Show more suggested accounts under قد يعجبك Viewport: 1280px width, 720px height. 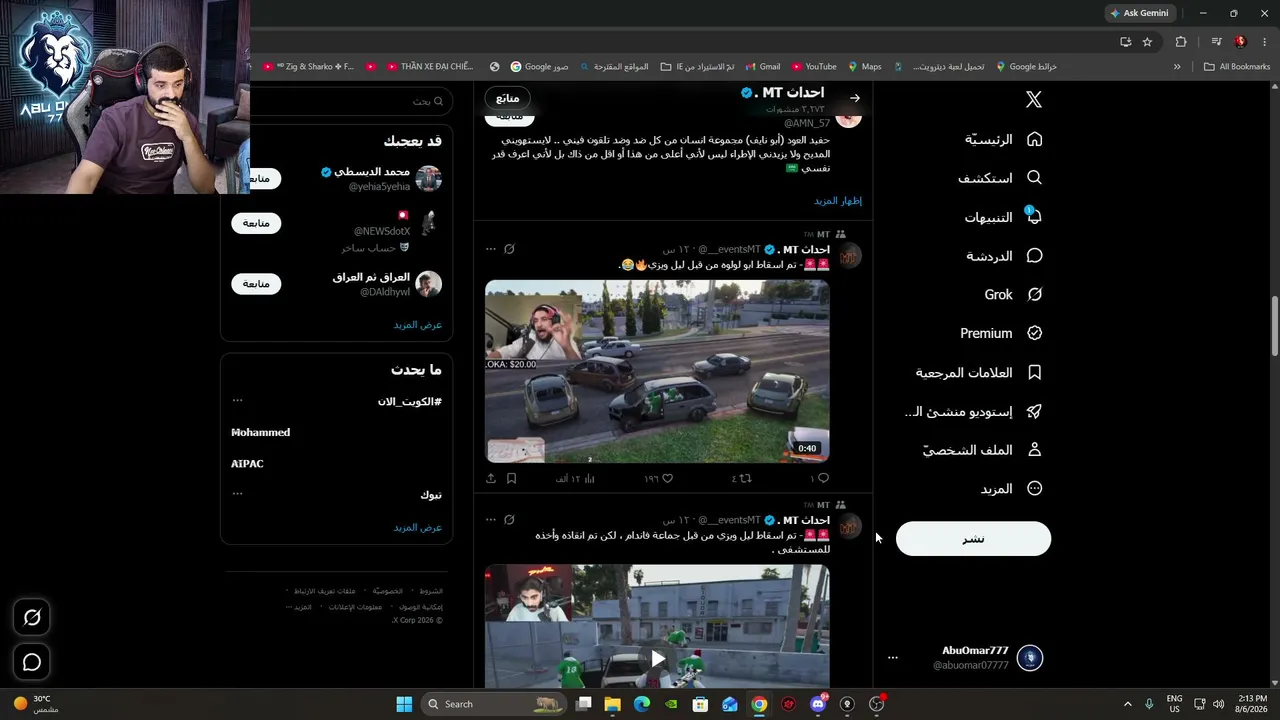pyautogui.click(x=418, y=325)
